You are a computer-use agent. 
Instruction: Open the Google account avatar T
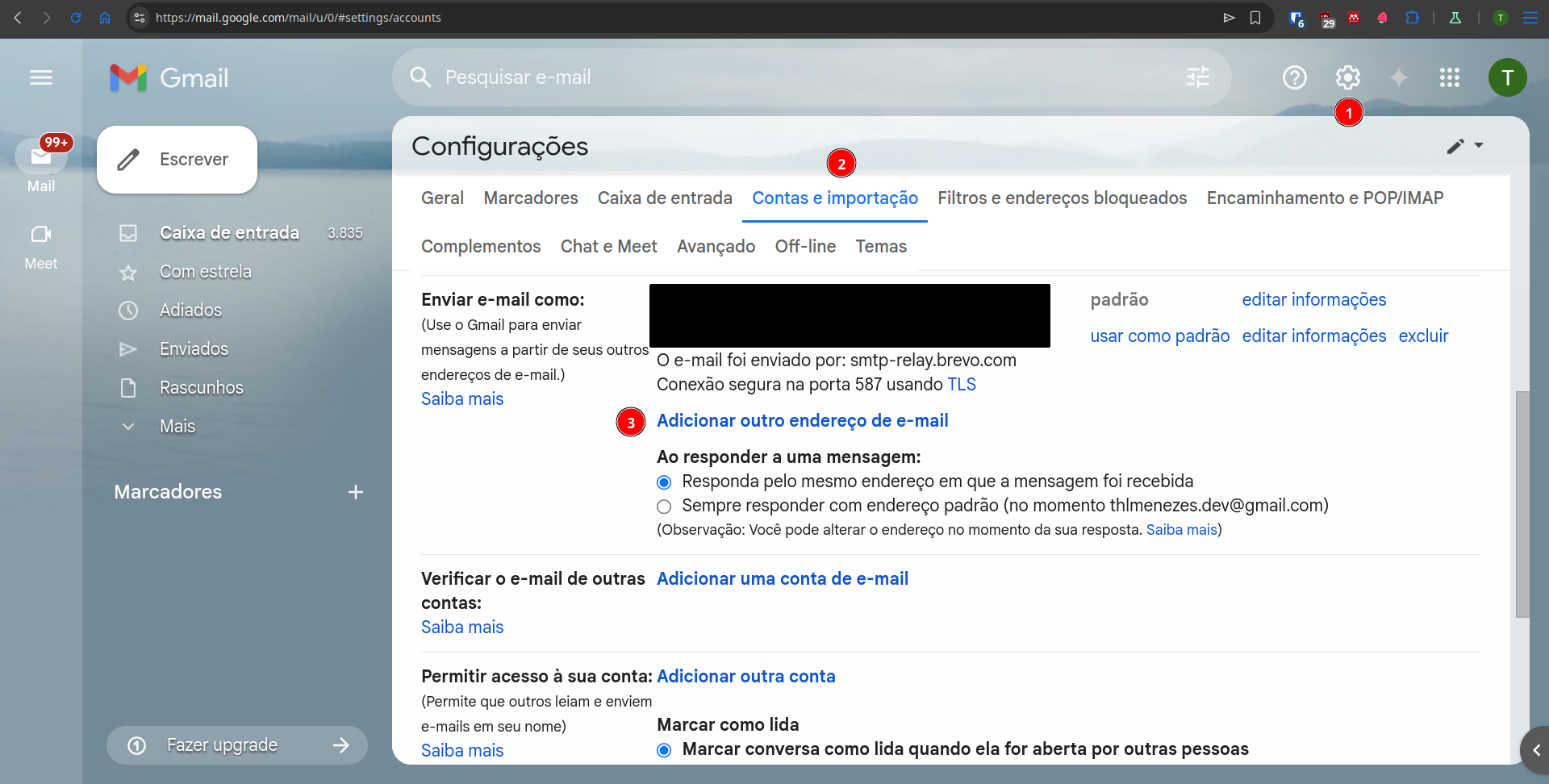click(1507, 77)
